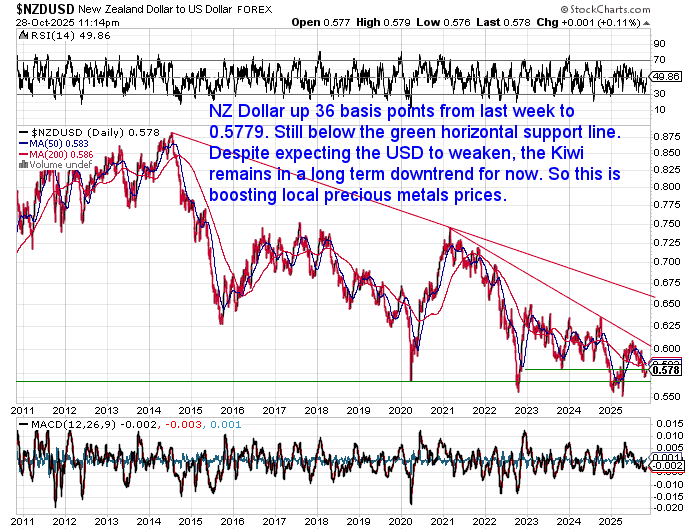Click the 0.015 label on MACD axis
The width and height of the screenshot is (700, 530).
click(x=670, y=423)
